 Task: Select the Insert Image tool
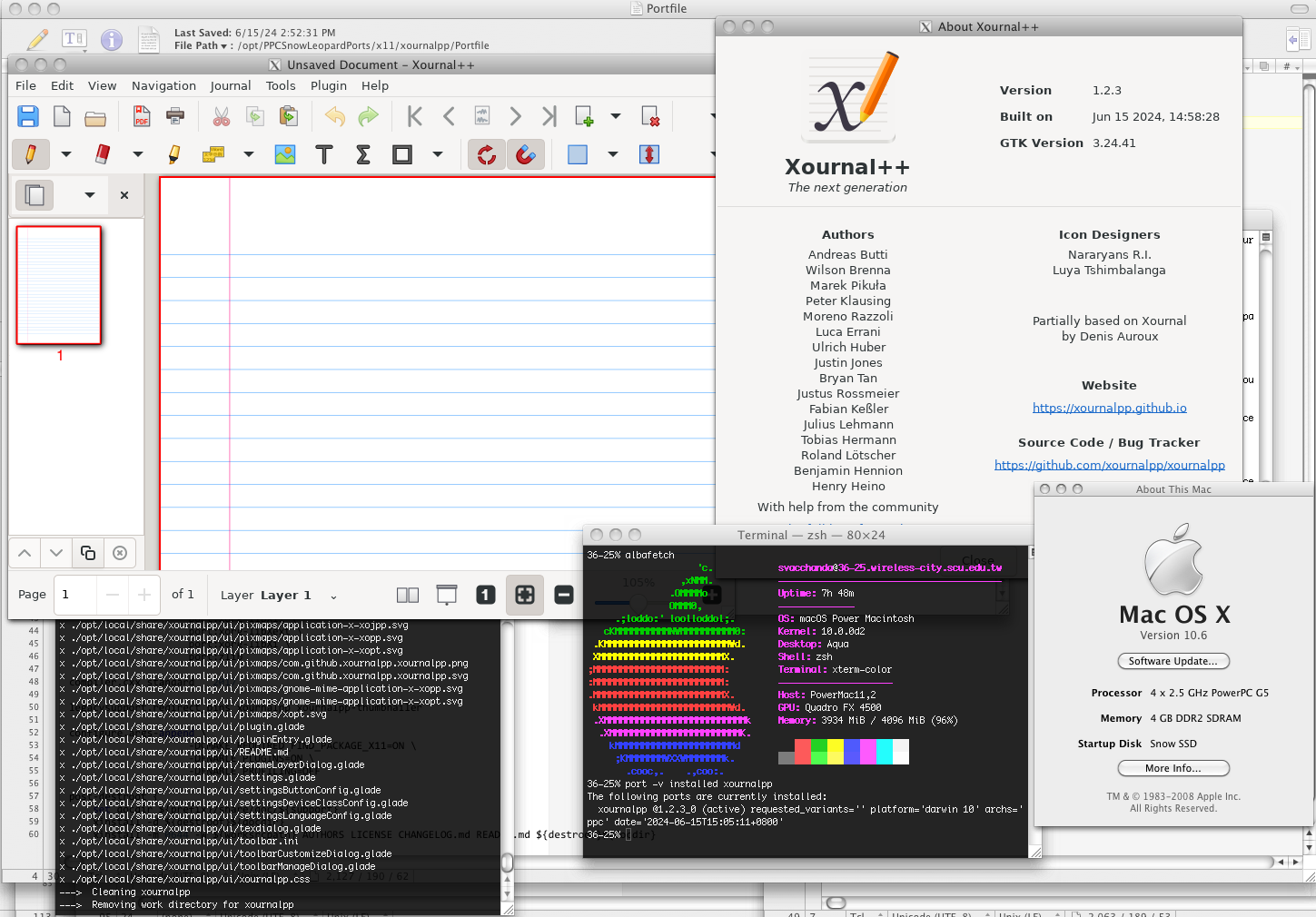(x=285, y=154)
